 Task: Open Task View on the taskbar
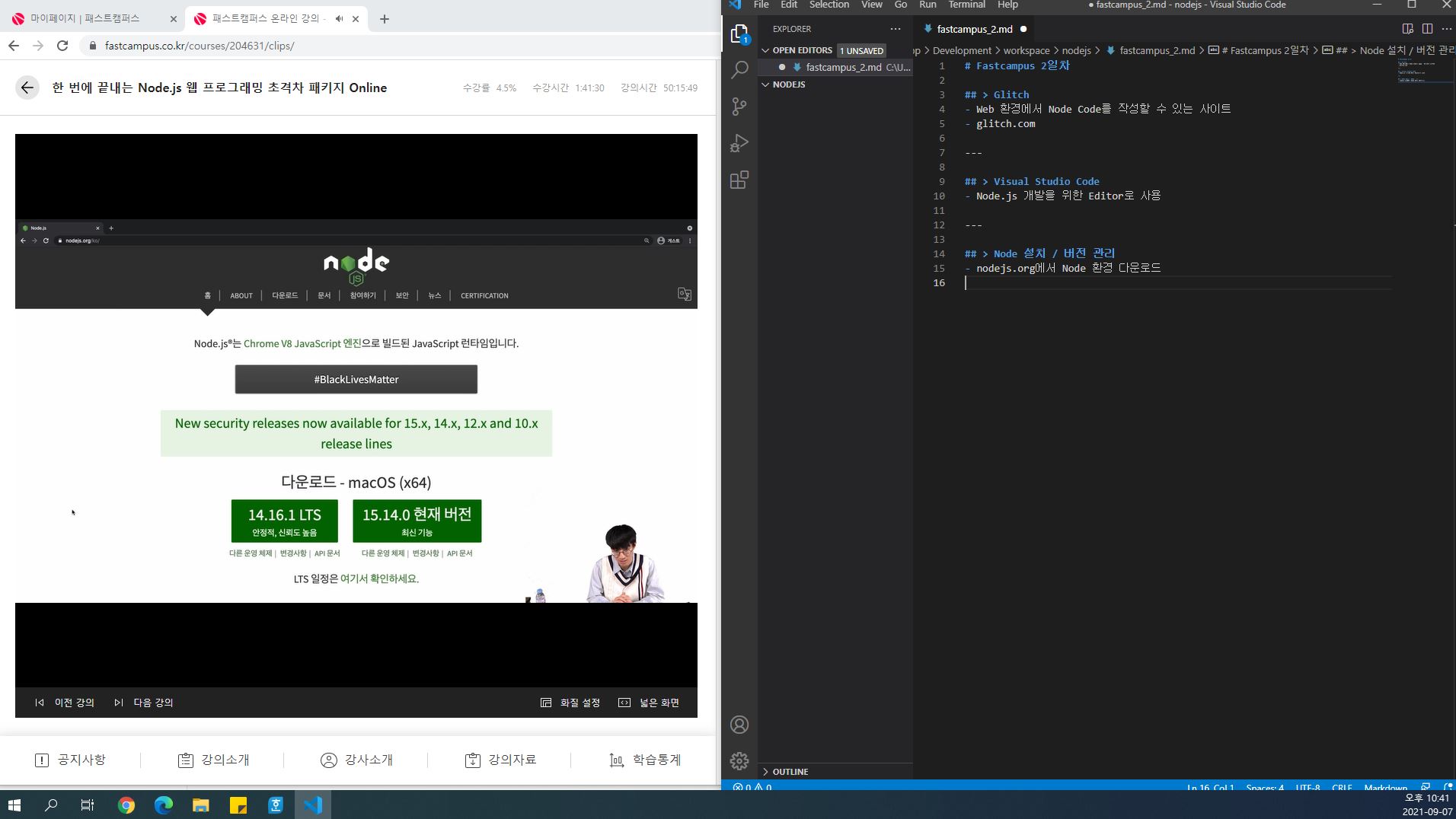point(88,805)
